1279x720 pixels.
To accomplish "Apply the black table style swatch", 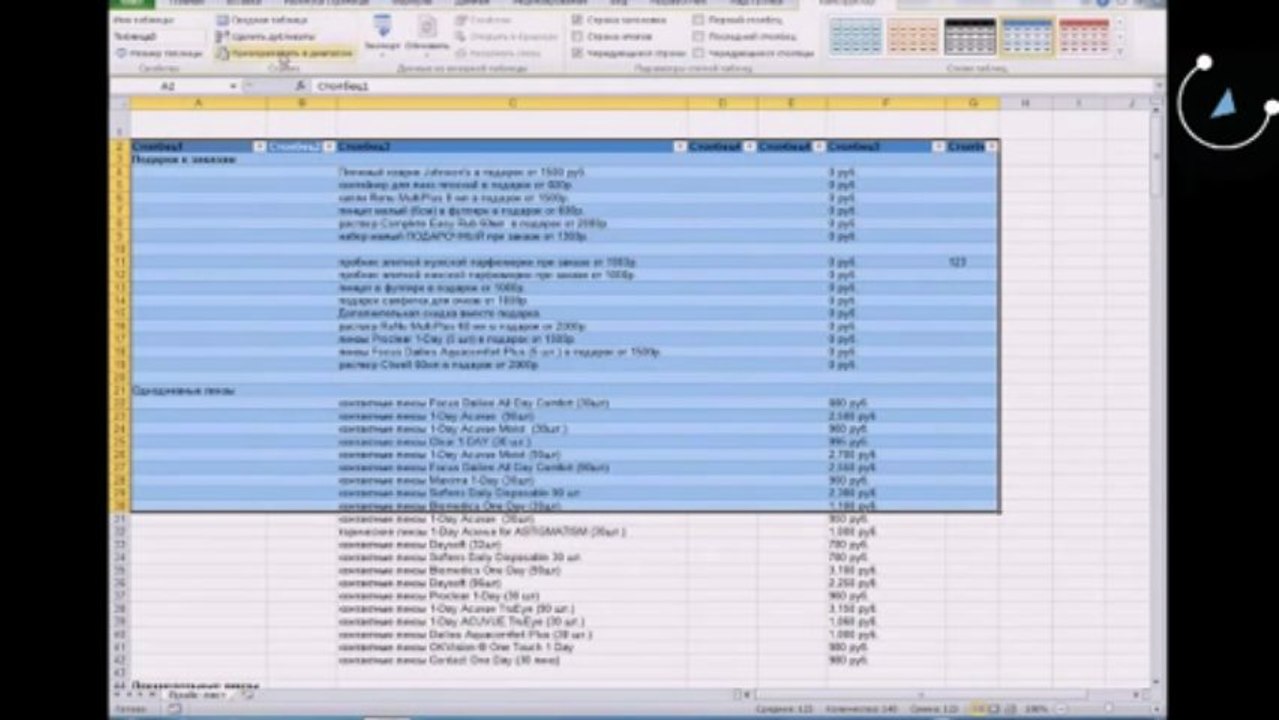I will [970, 37].
